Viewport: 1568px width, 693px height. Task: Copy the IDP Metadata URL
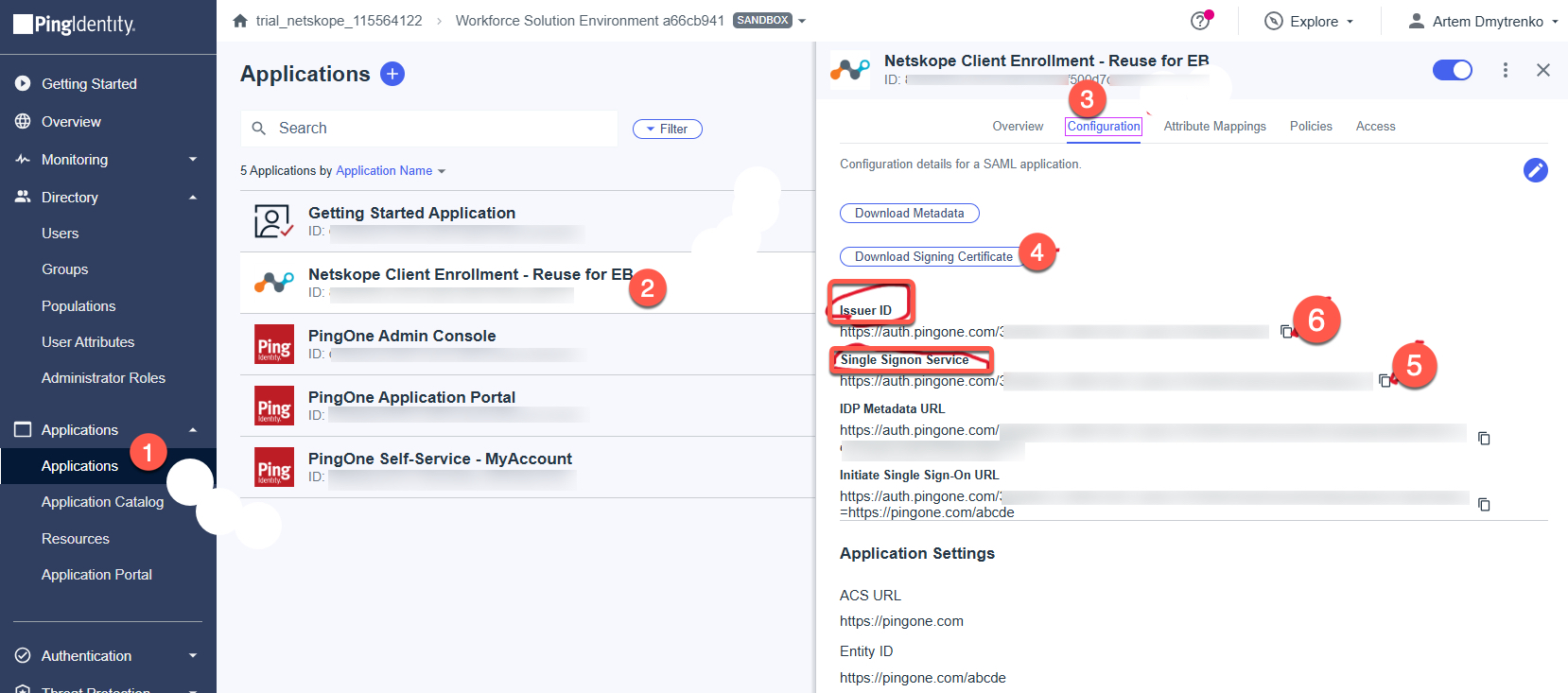(x=1484, y=439)
